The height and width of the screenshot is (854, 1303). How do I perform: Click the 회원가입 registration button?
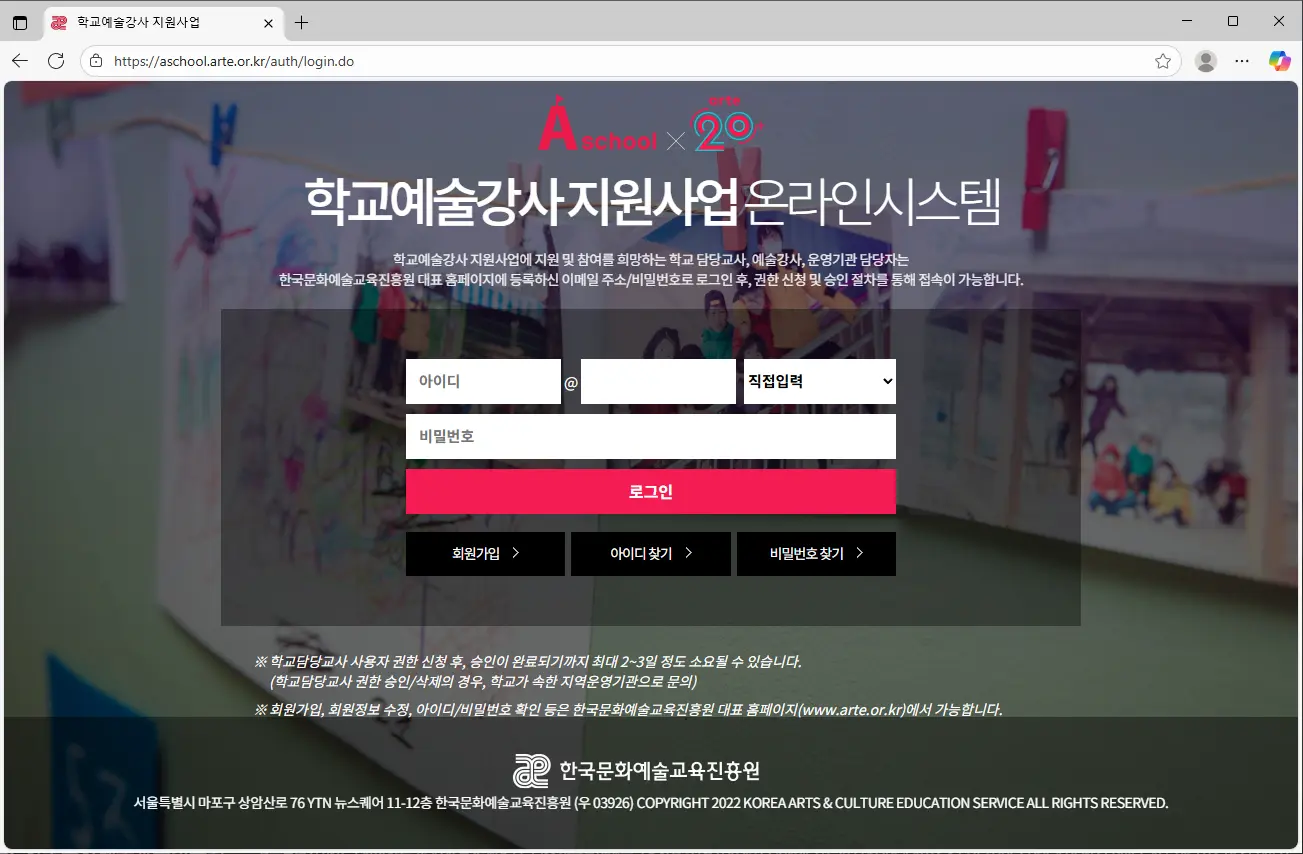(485, 553)
